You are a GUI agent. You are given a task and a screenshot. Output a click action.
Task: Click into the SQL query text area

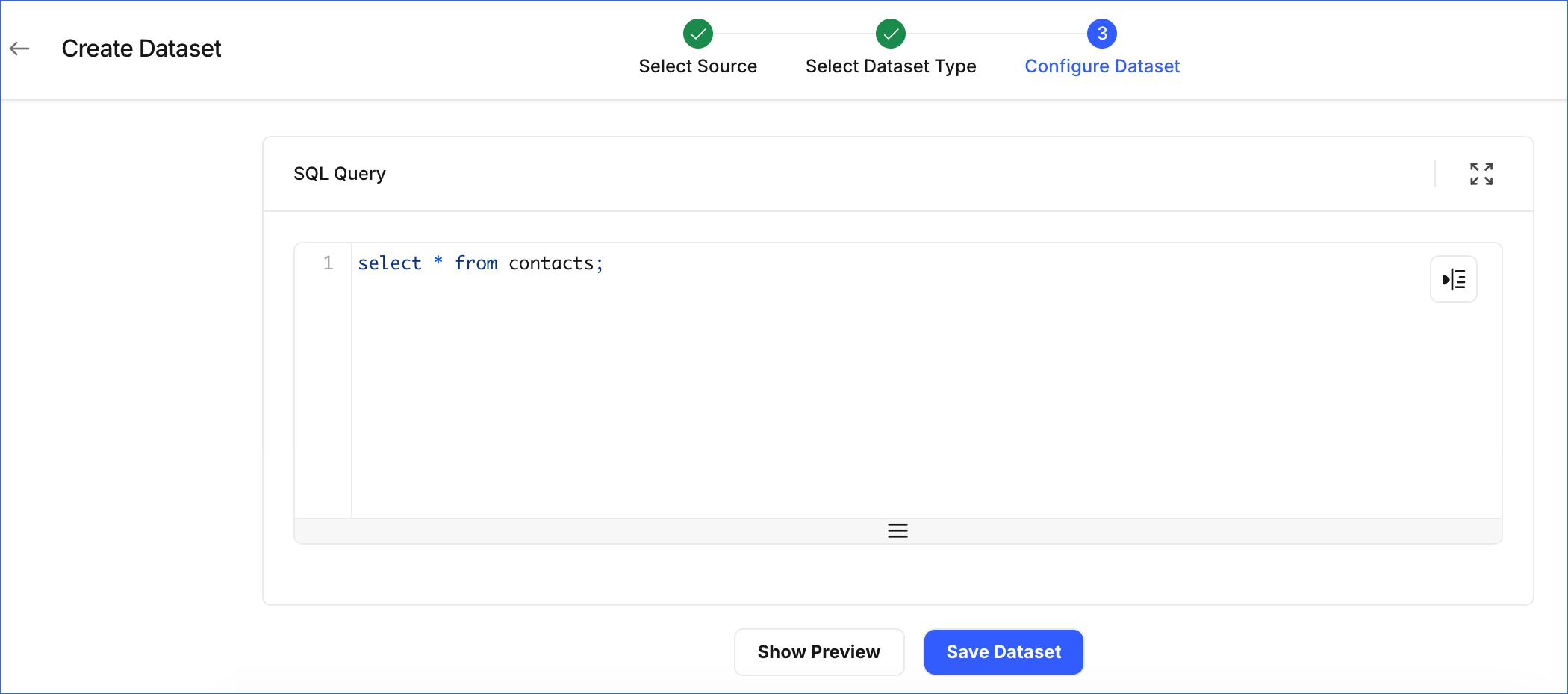(x=926, y=381)
